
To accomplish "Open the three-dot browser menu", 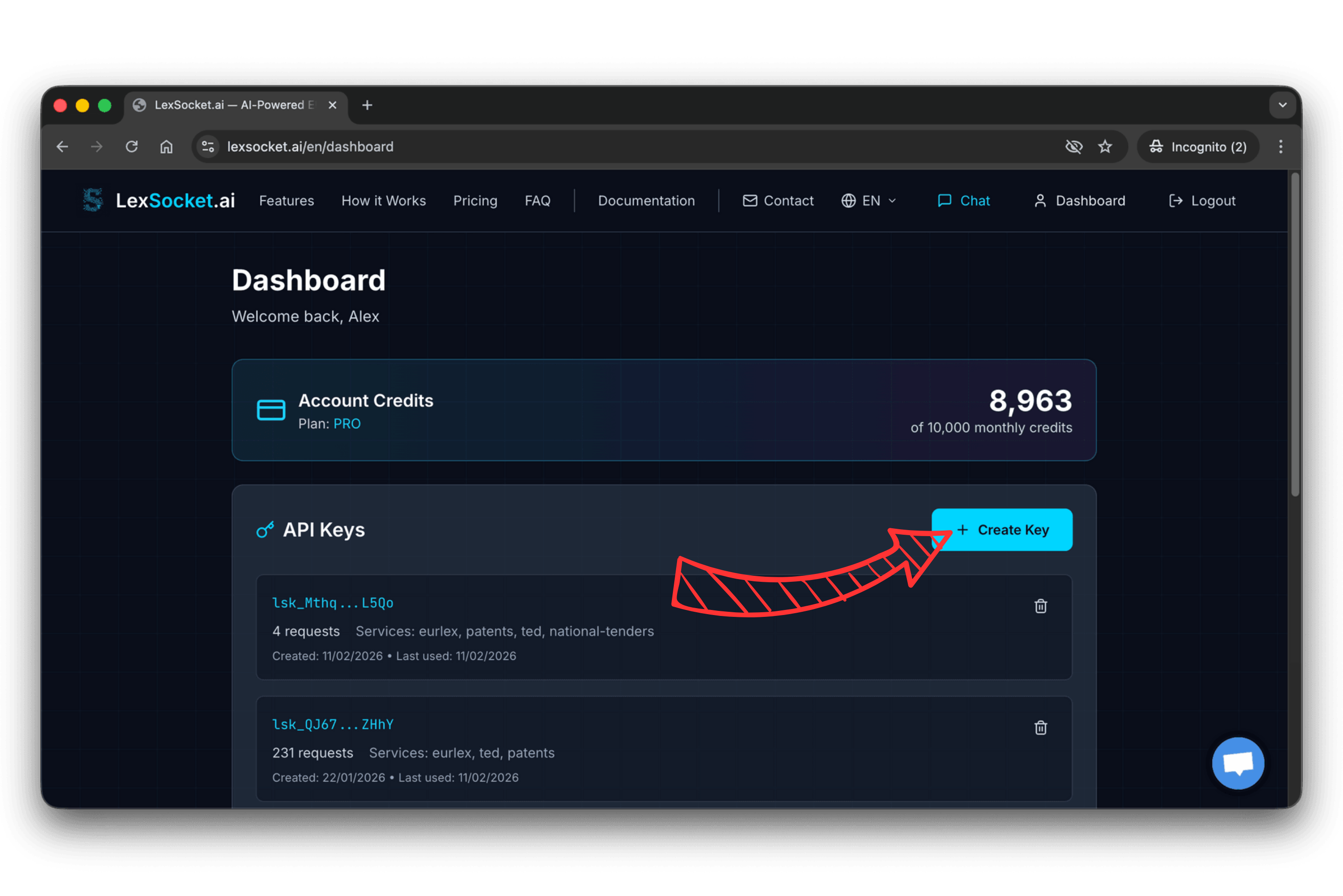I will pyautogui.click(x=1281, y=146).
